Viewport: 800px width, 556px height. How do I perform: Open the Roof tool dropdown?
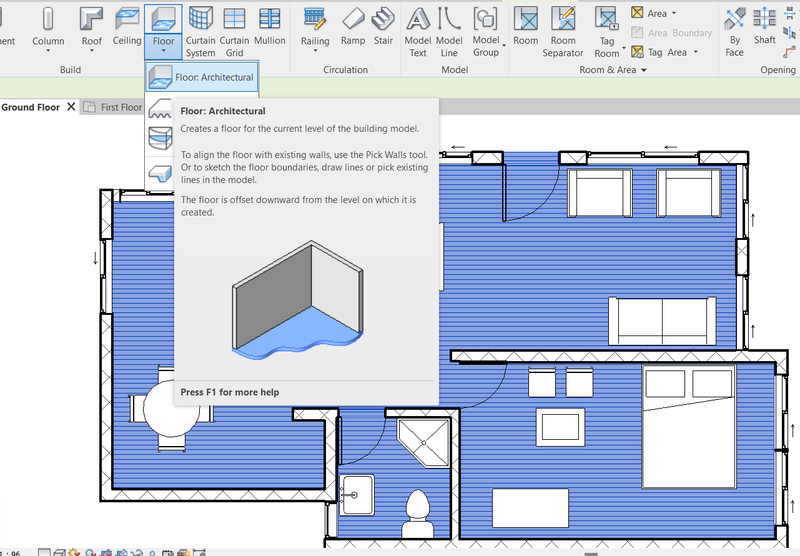[92, 54]
